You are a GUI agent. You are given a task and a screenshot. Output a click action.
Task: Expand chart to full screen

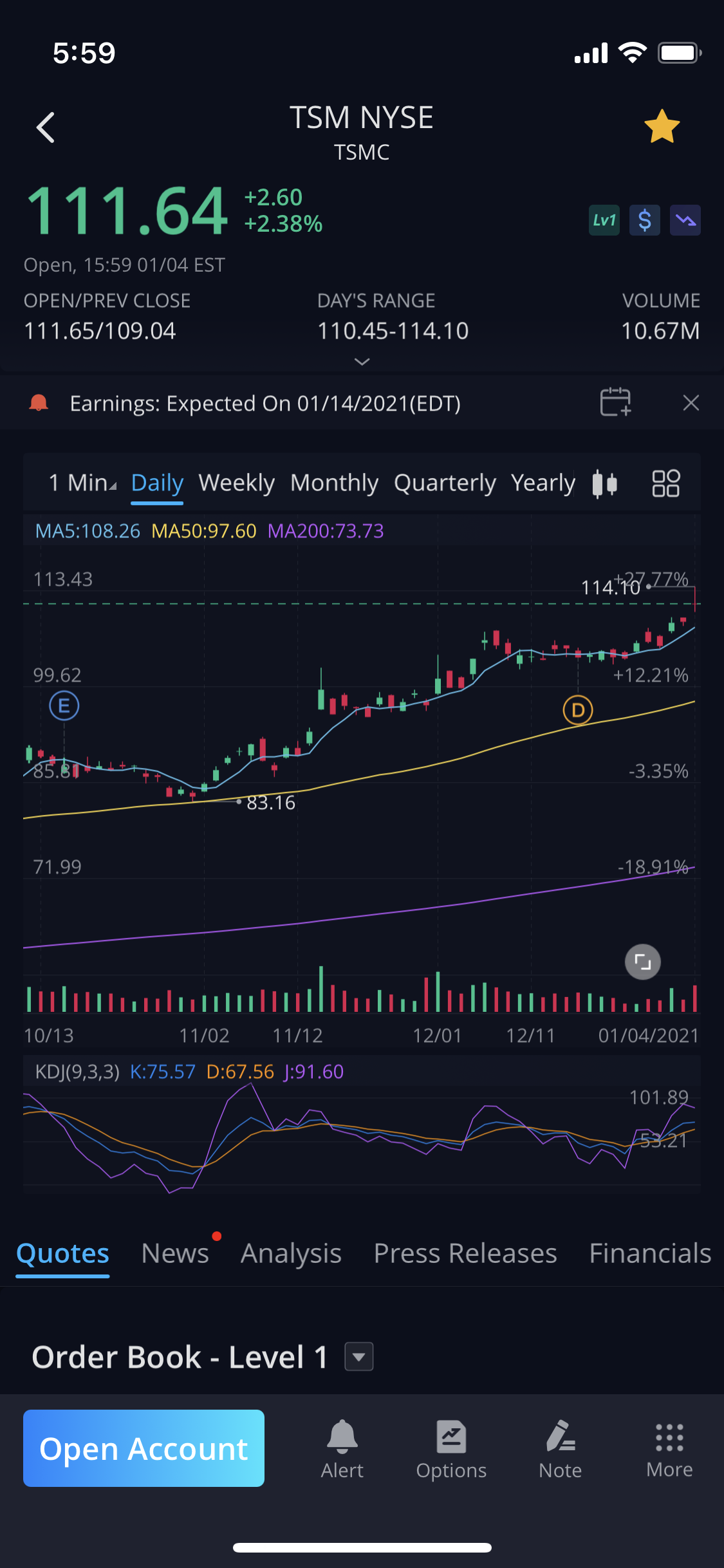point(642,962)
